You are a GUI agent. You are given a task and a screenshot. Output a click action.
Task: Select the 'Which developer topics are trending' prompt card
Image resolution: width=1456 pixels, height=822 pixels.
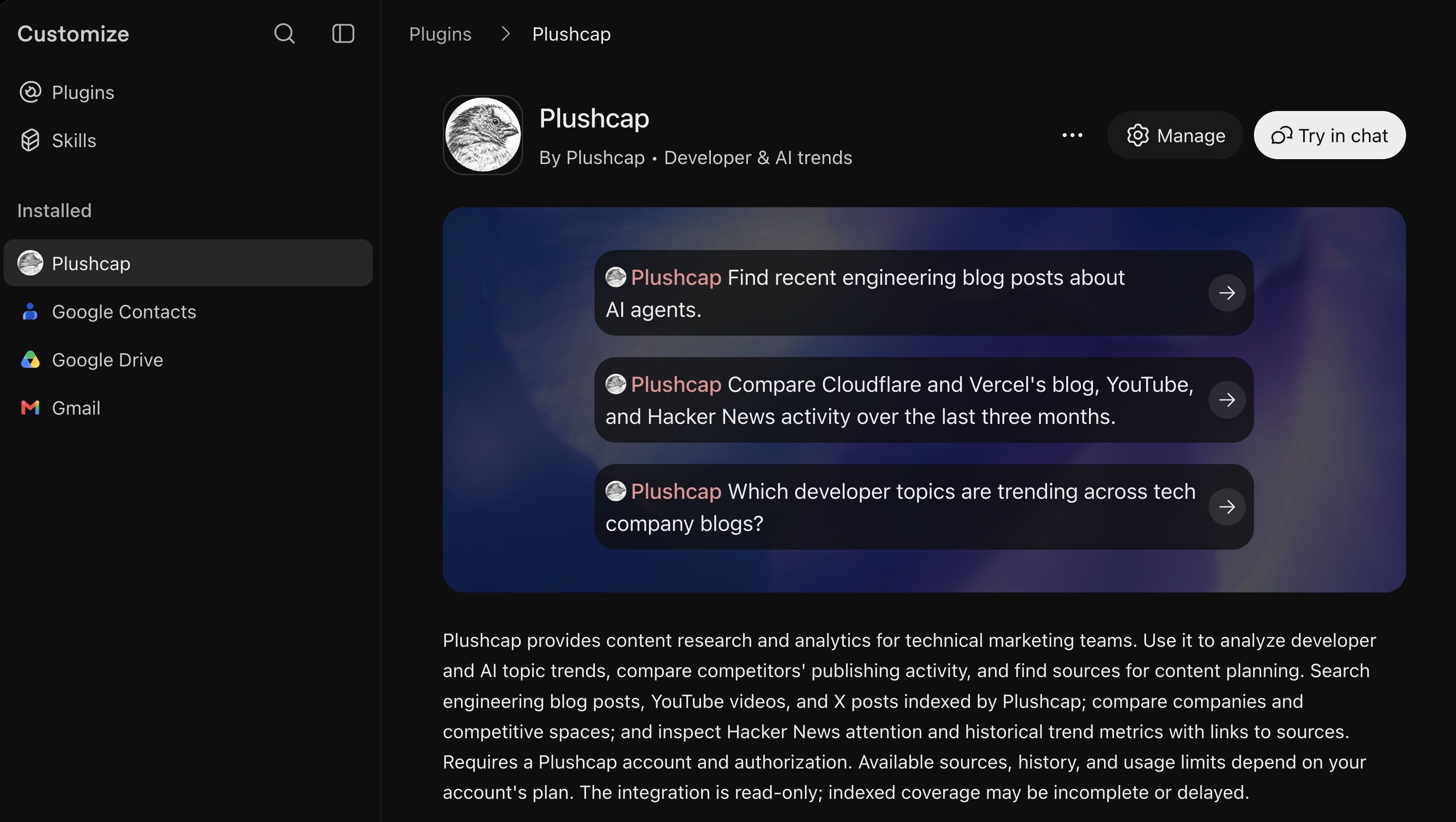click(924, 506)
